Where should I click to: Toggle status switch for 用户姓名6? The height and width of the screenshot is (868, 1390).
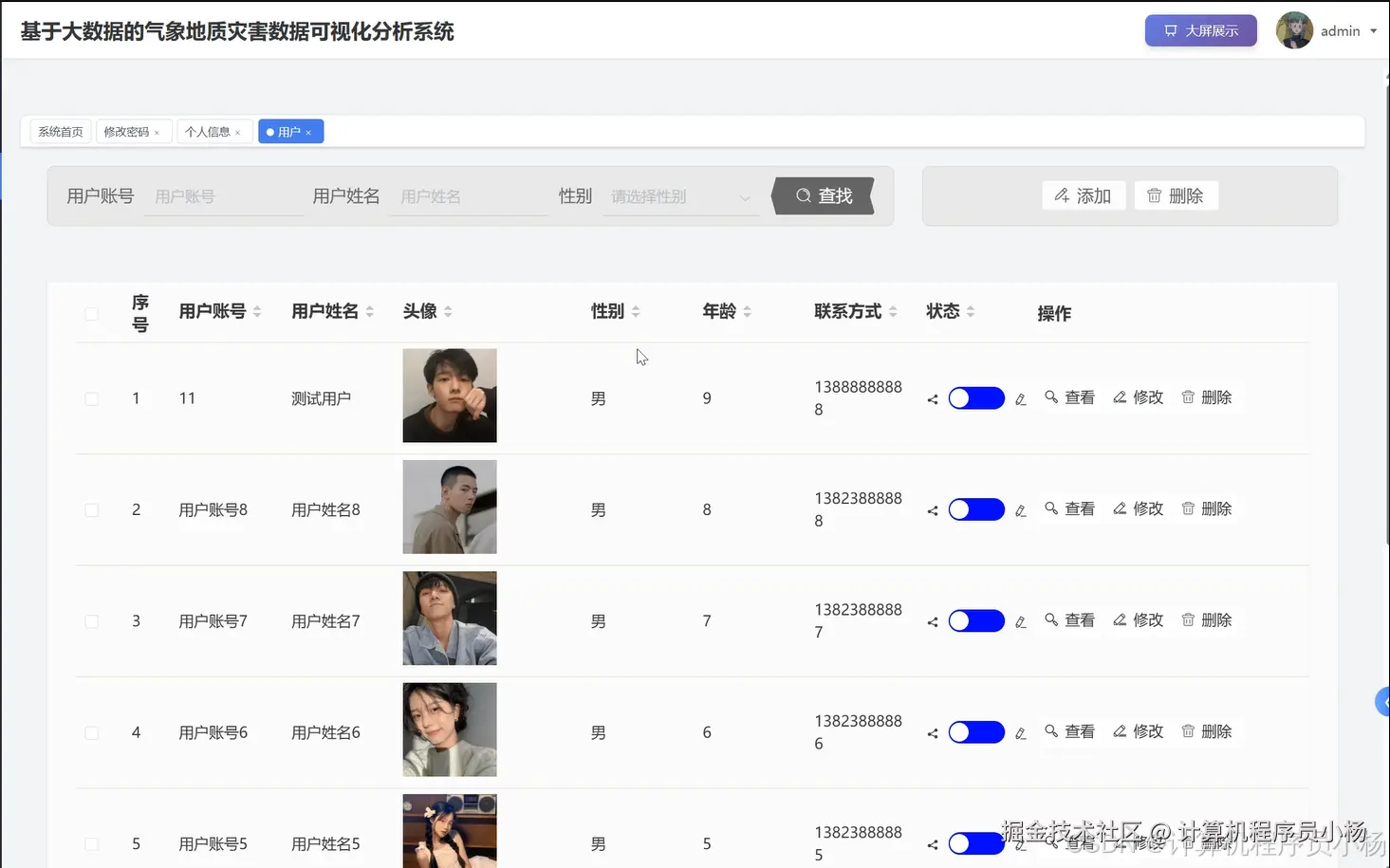(x=976, y=732)
